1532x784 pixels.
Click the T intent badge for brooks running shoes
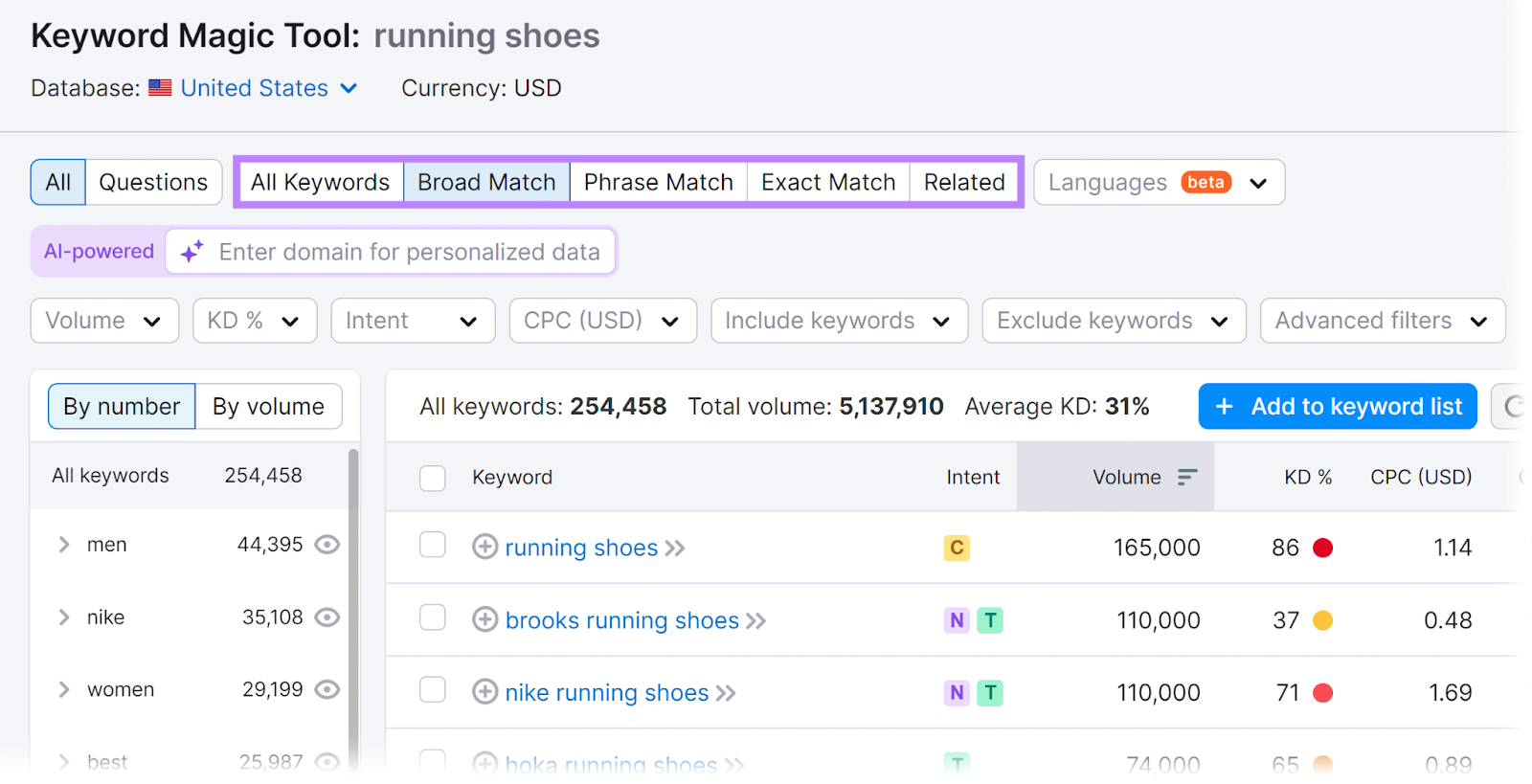click(x=990, y=620)
